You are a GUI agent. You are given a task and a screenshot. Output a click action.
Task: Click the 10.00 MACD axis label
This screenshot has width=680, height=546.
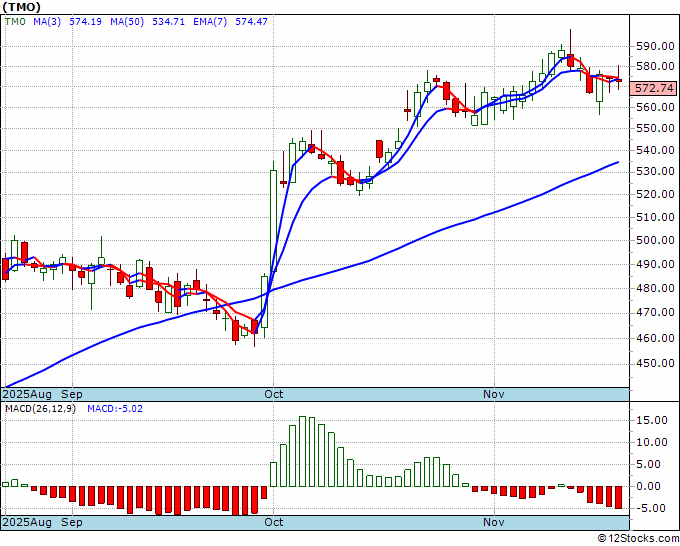[x=652, y=442]
